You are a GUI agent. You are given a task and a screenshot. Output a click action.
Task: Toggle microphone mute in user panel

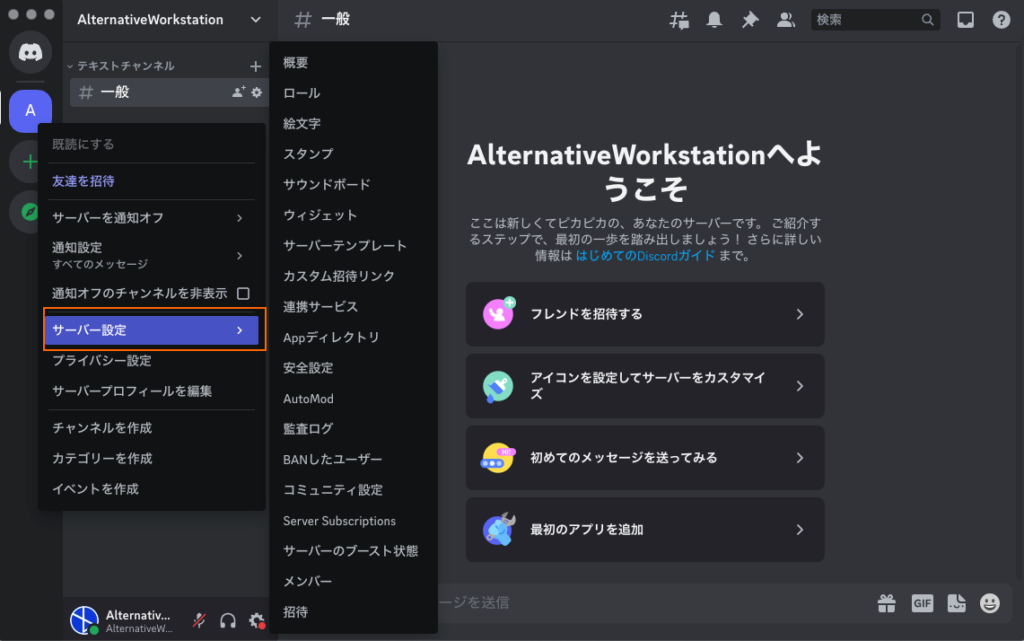[x=199, y=621]
